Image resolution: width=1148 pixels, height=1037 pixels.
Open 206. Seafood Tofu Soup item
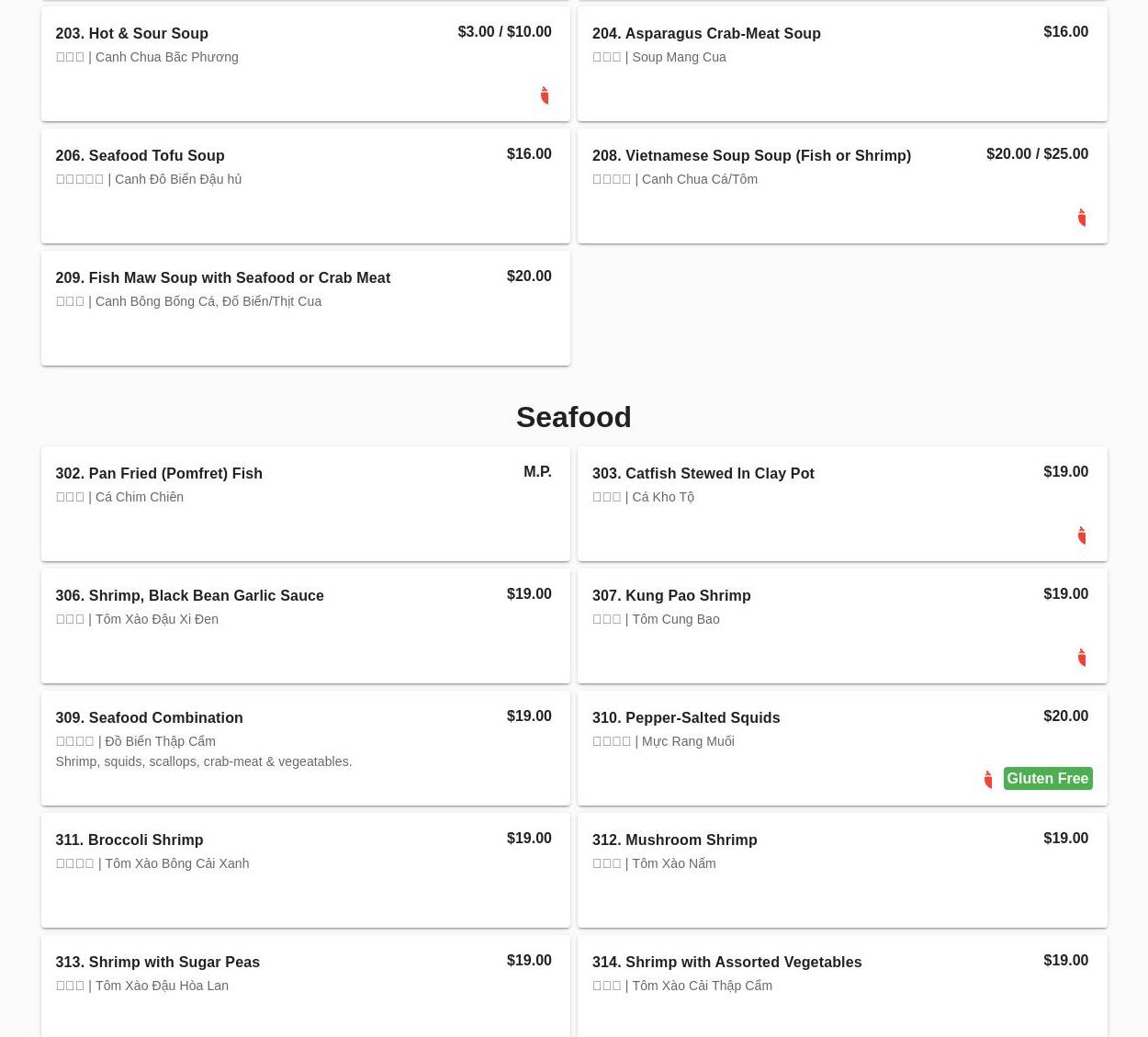pos(140,156)
